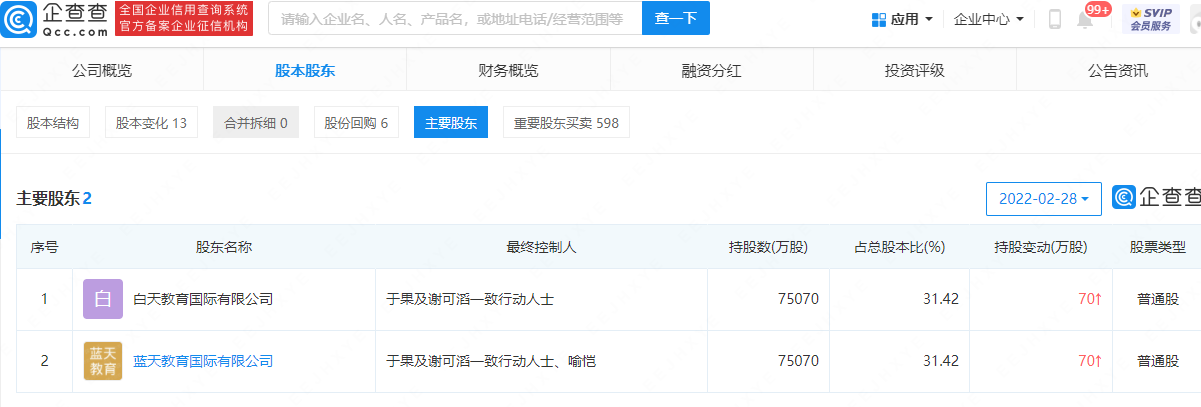
Task: Click 70↑ change in 蓝天教育 row
Action: (1090, 361)
